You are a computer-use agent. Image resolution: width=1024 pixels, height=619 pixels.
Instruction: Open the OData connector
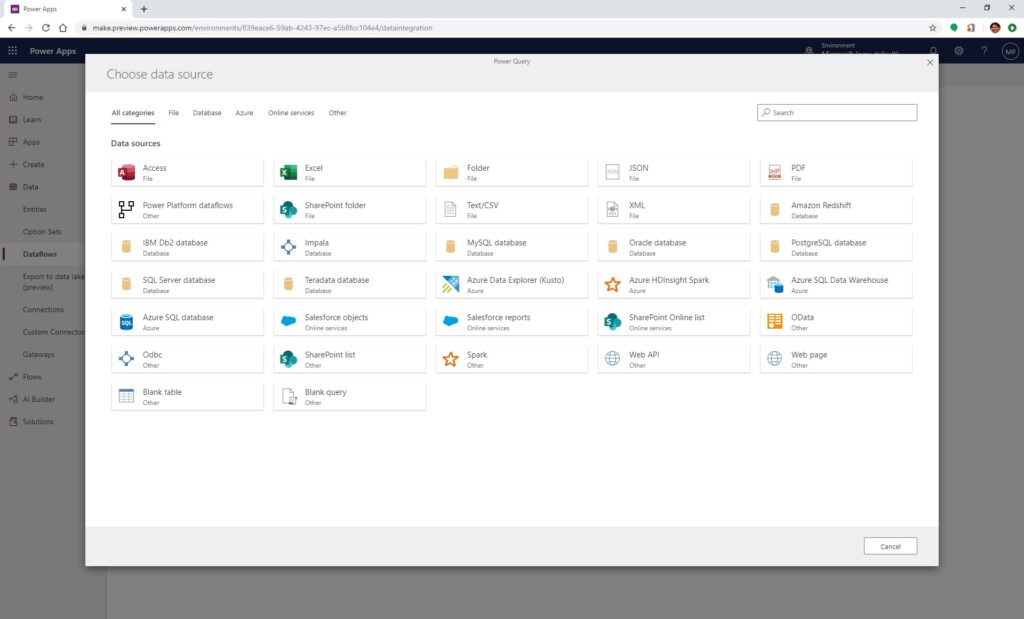coord(836,320)
